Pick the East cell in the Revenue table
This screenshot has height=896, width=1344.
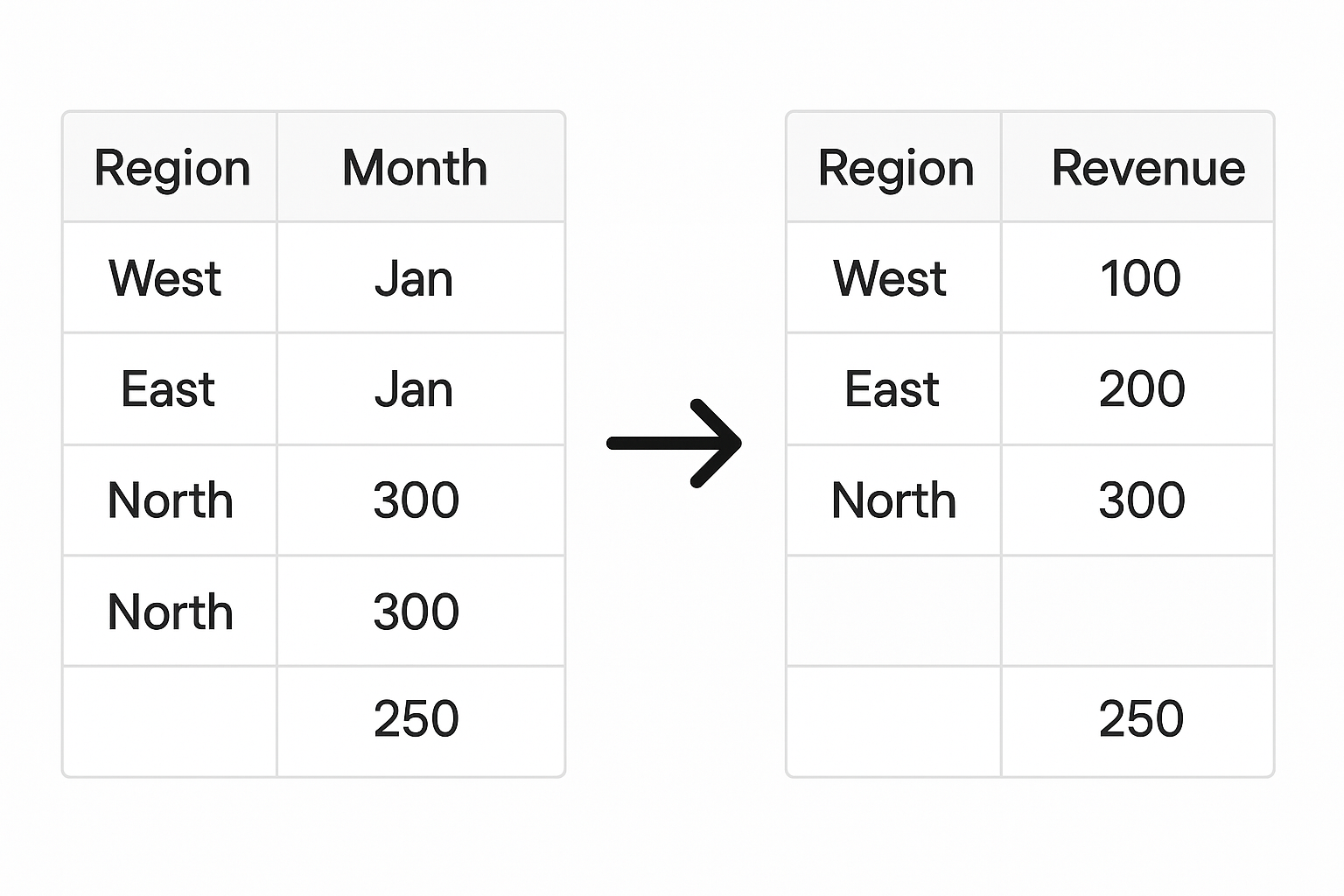coord(892,389)
